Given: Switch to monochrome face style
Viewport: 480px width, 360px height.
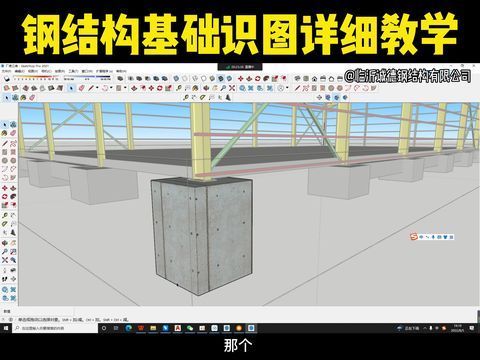Looking at the screenshot, I should coord(229,79).
